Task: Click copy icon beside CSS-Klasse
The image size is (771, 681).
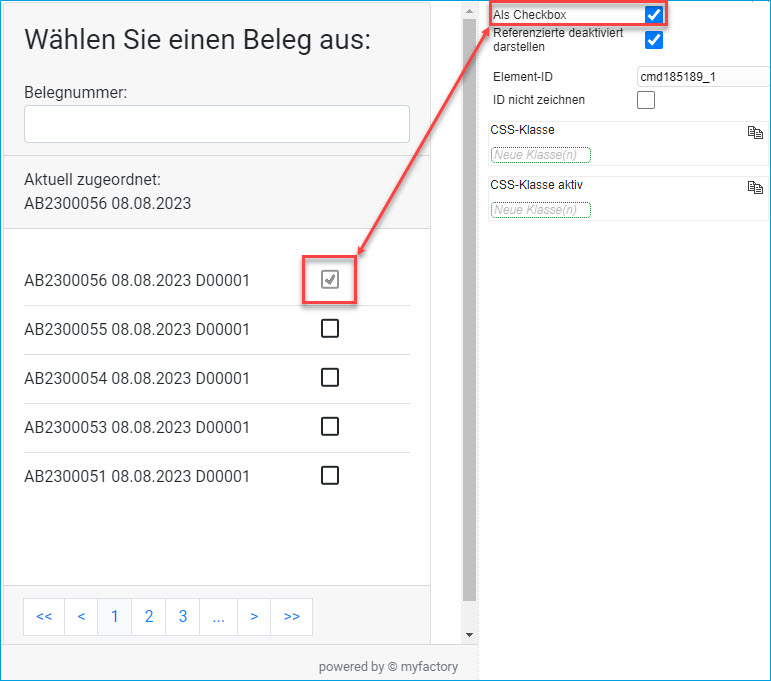Action: coord(755,132)
